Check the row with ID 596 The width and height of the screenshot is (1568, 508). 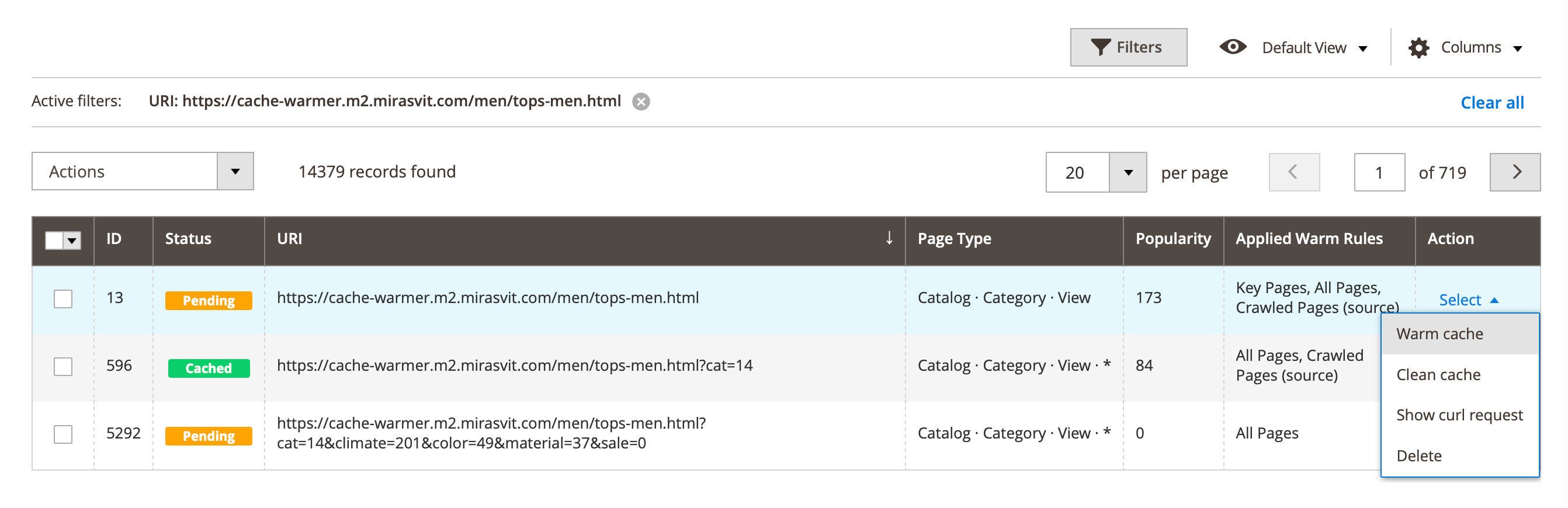pyautogui.click(x=63, y=366)
